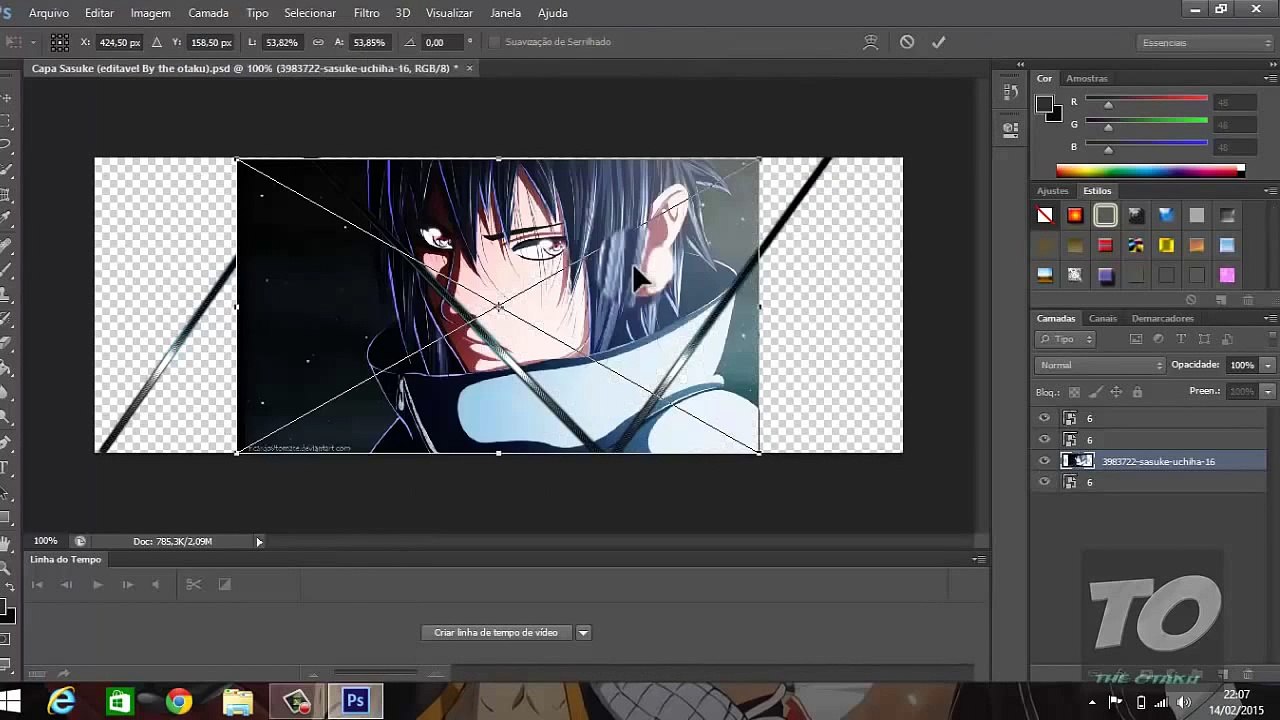
Task: Commit the transform with the checkmark
Action: pos(938,42)
